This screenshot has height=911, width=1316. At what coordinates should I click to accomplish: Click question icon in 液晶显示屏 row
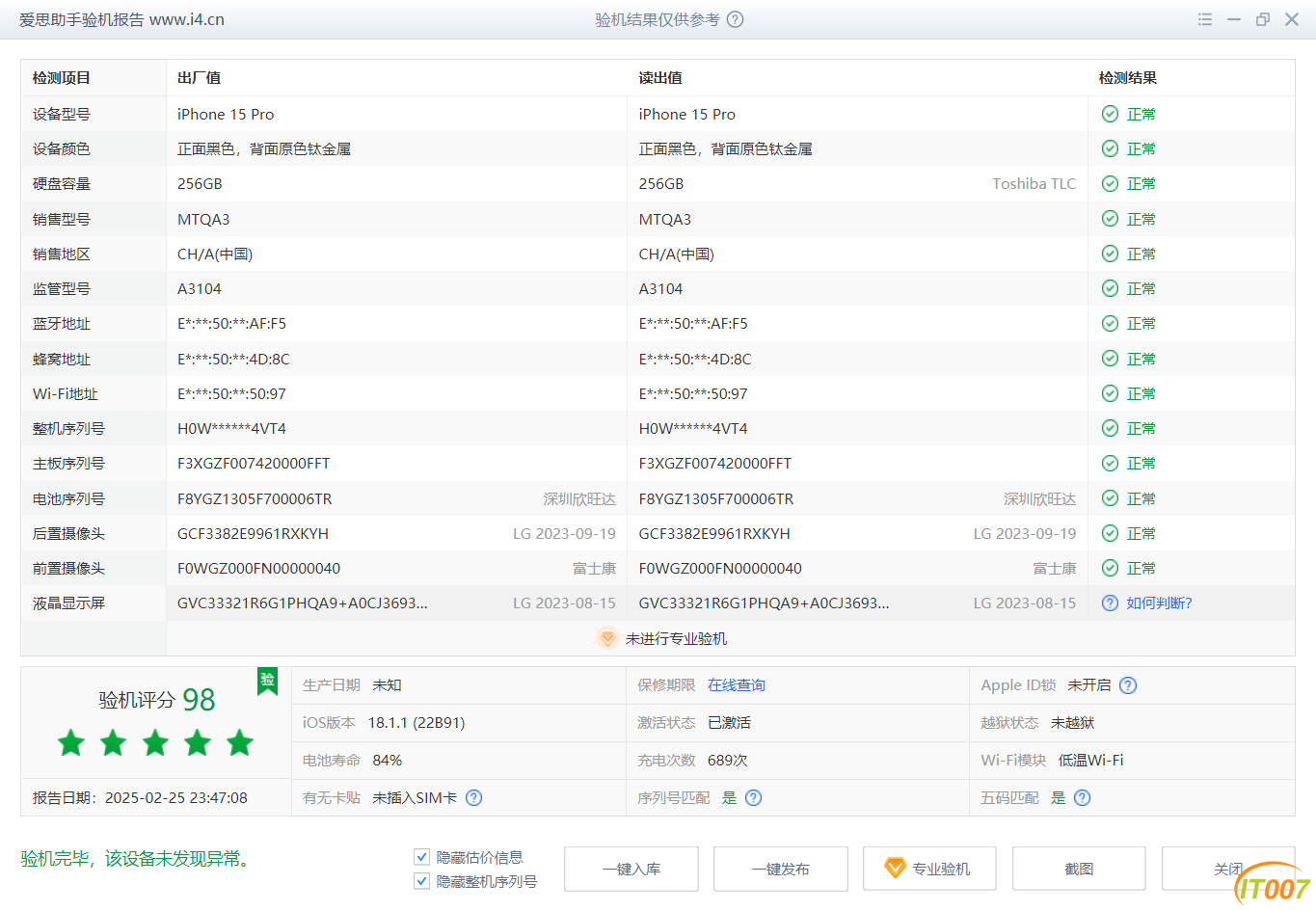click(1110, 603)
